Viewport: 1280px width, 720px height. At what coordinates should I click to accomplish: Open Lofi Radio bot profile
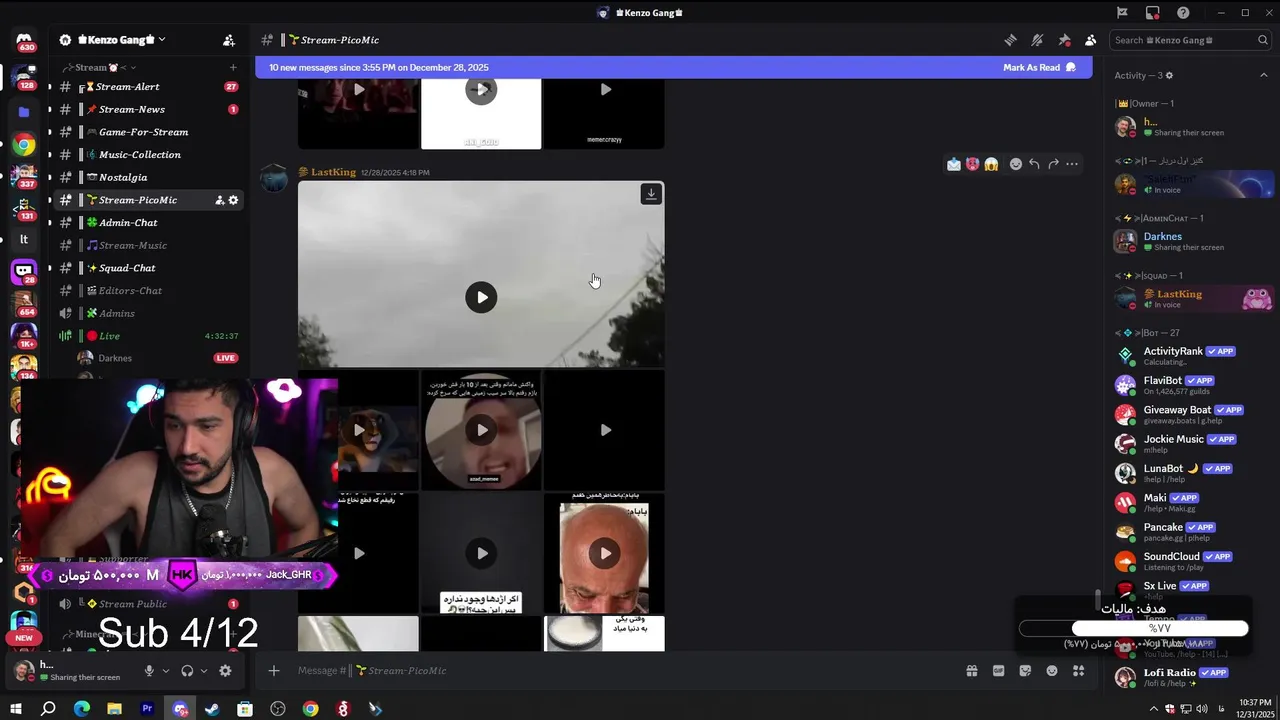[x=1194, y=677]
